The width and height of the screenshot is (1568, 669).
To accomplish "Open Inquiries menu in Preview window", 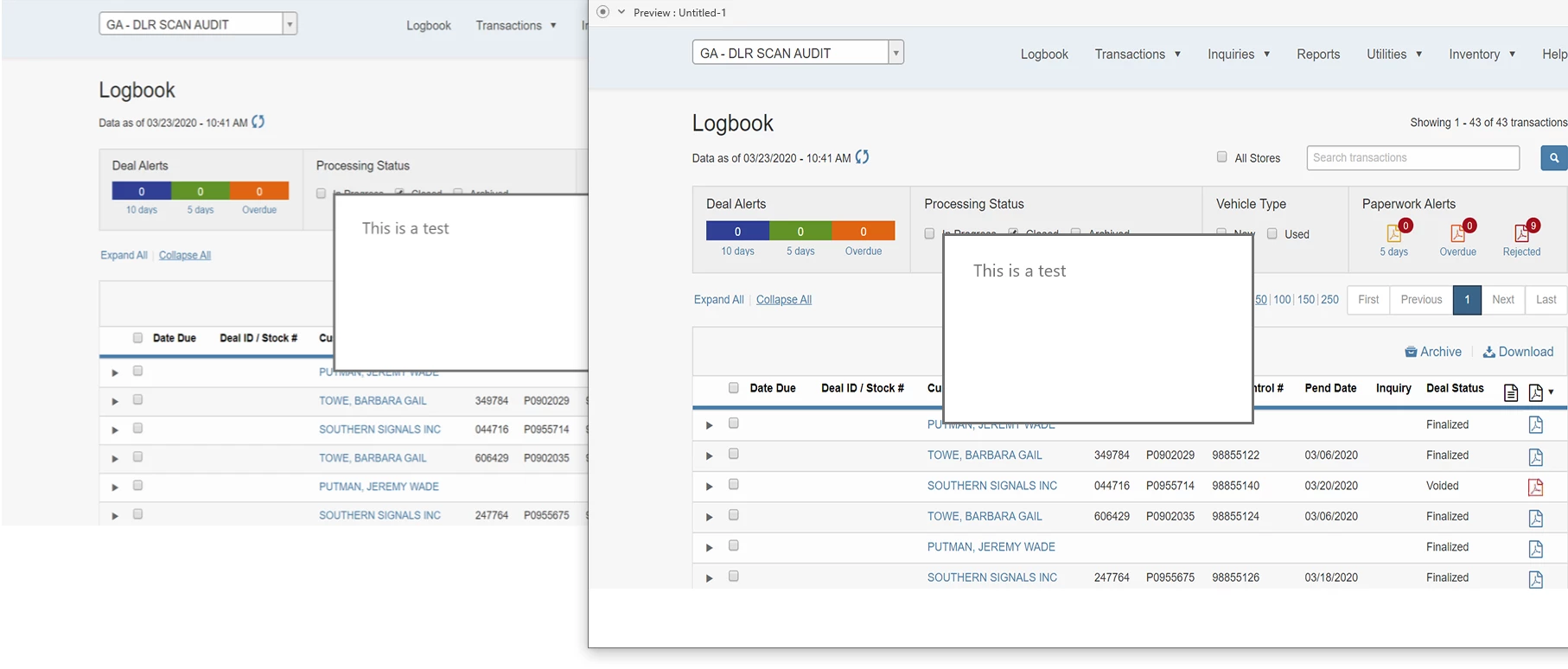I will pos(1239,54).
